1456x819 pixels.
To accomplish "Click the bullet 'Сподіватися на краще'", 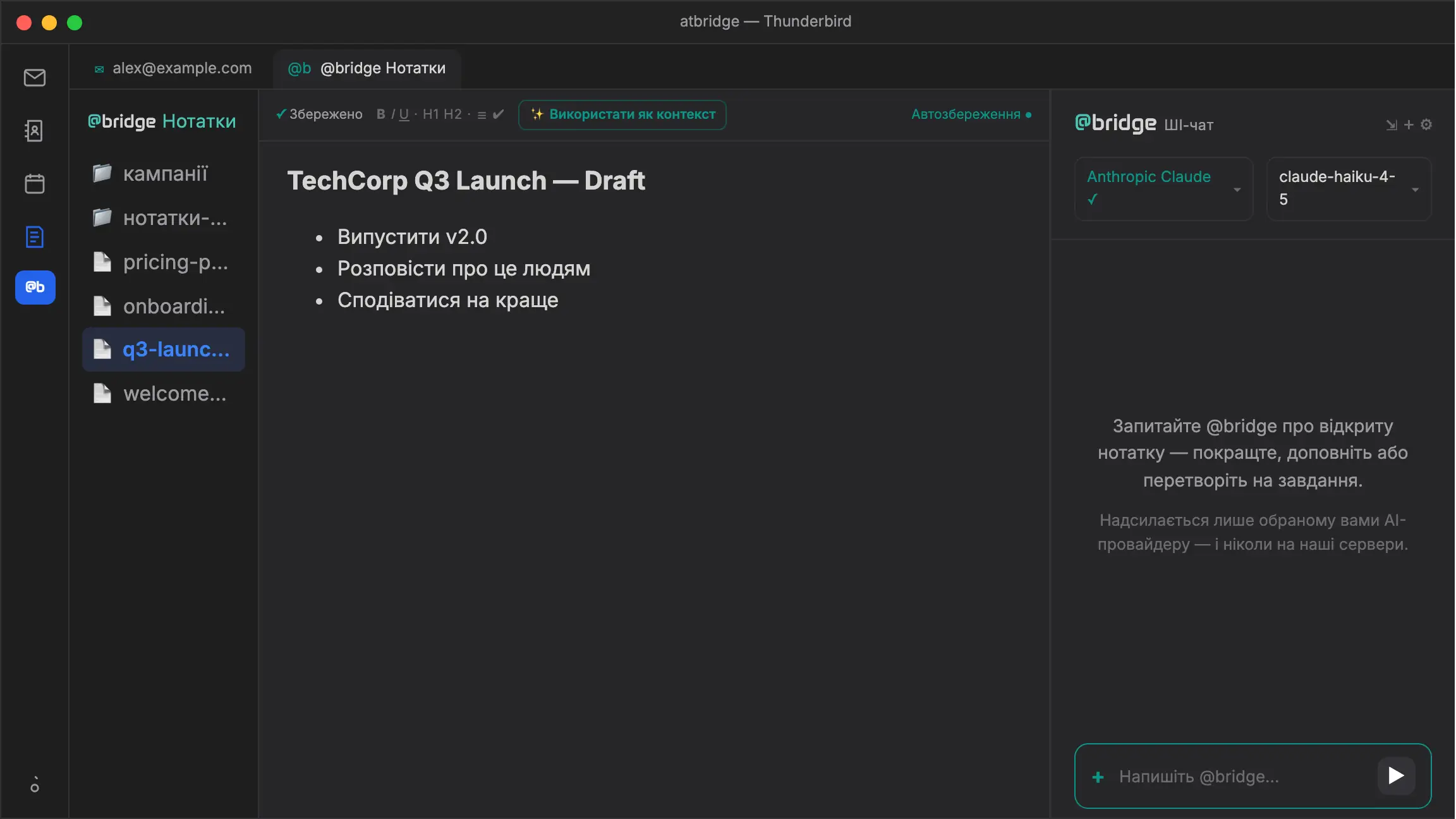I will click(x=448, y=300).
